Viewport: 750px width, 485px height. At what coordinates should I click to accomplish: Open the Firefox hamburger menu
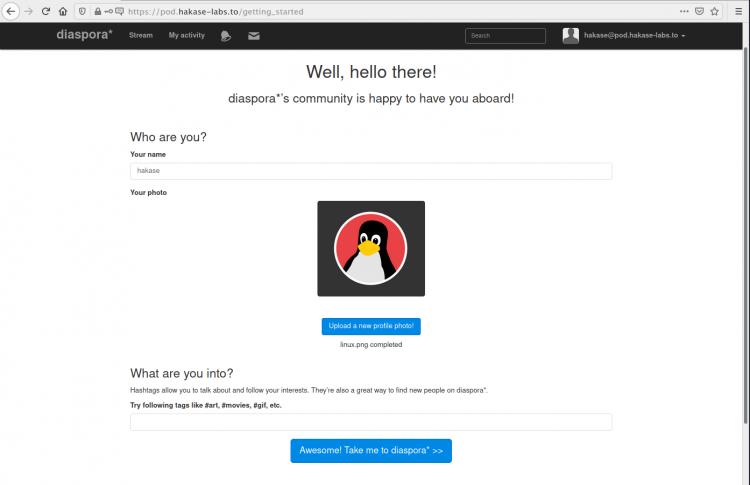738,11
